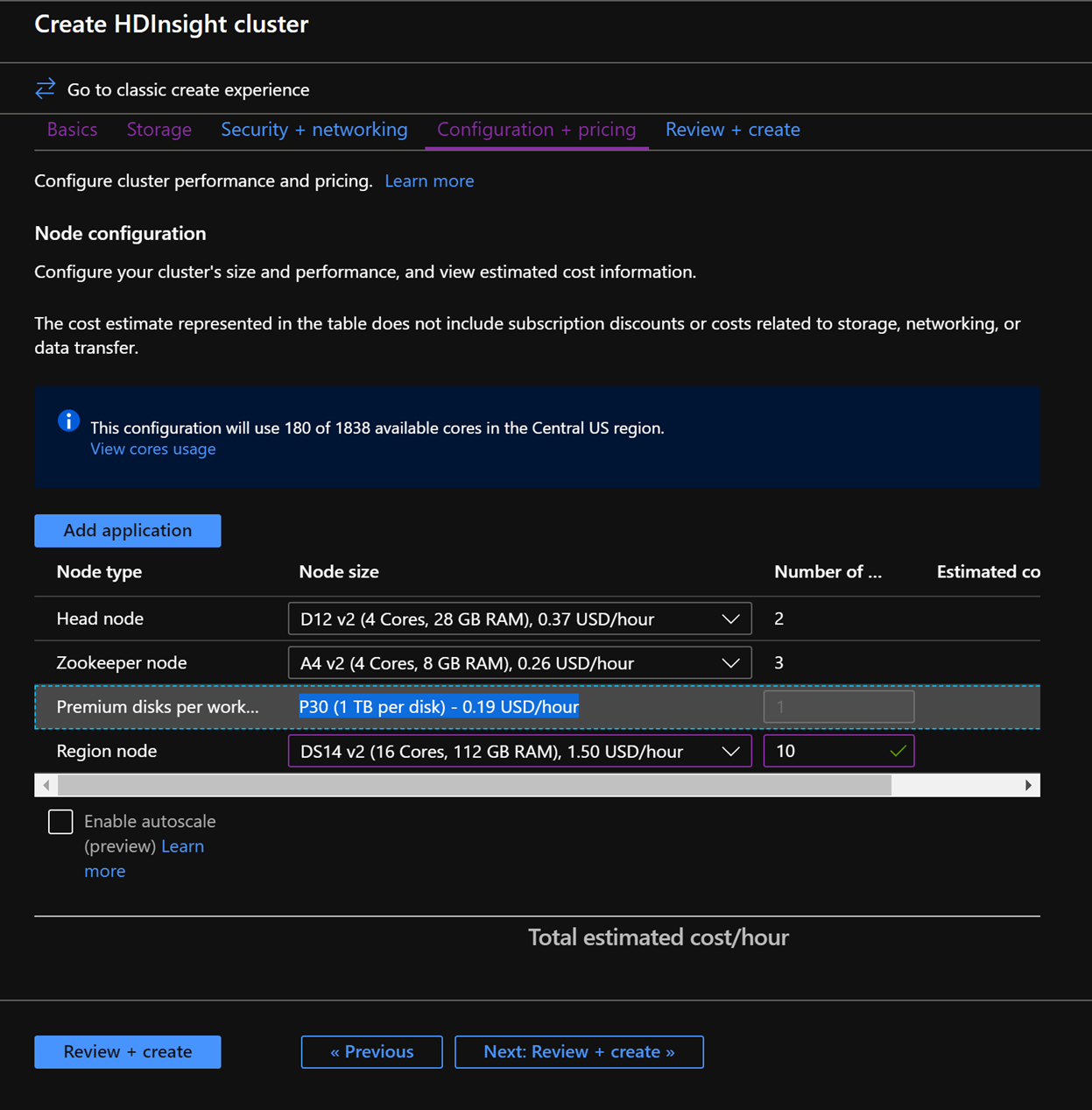
Task: Click the swap arrows icon beside classic create experience
Action: [x=45, y=88]
